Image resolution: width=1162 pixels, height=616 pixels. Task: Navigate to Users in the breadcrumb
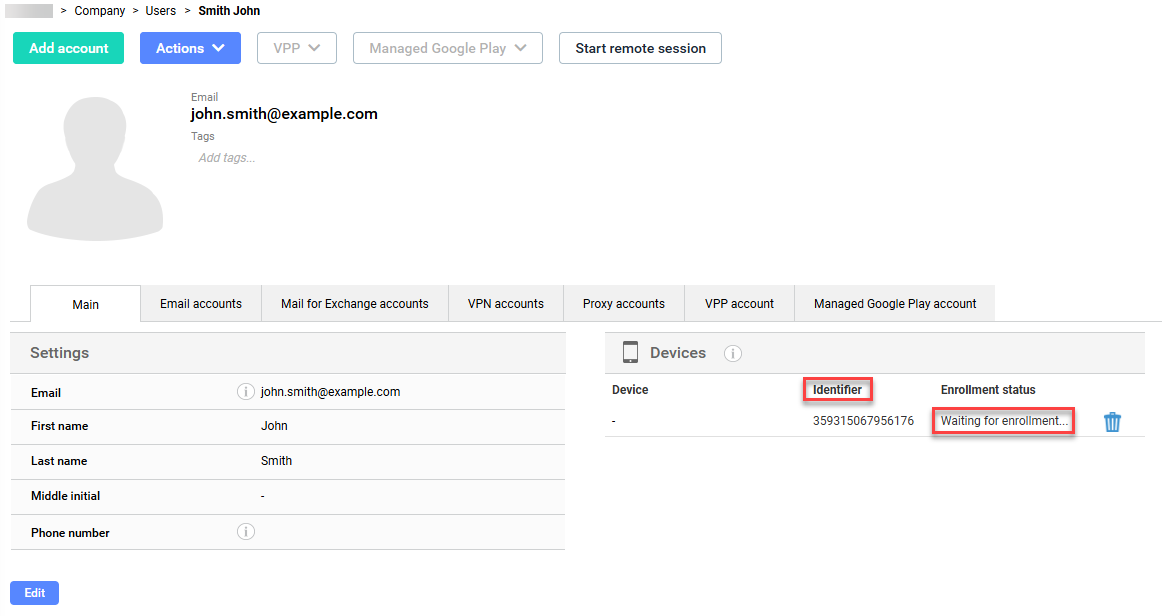(x=160, y=11)
